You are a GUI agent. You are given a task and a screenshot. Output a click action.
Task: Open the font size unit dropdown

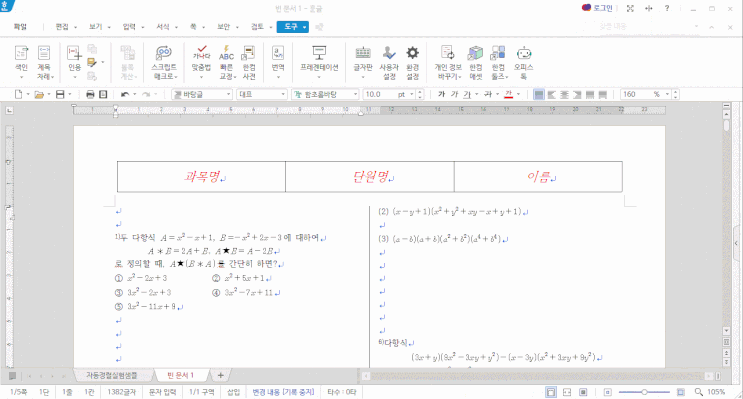click(x=411, y=94)
